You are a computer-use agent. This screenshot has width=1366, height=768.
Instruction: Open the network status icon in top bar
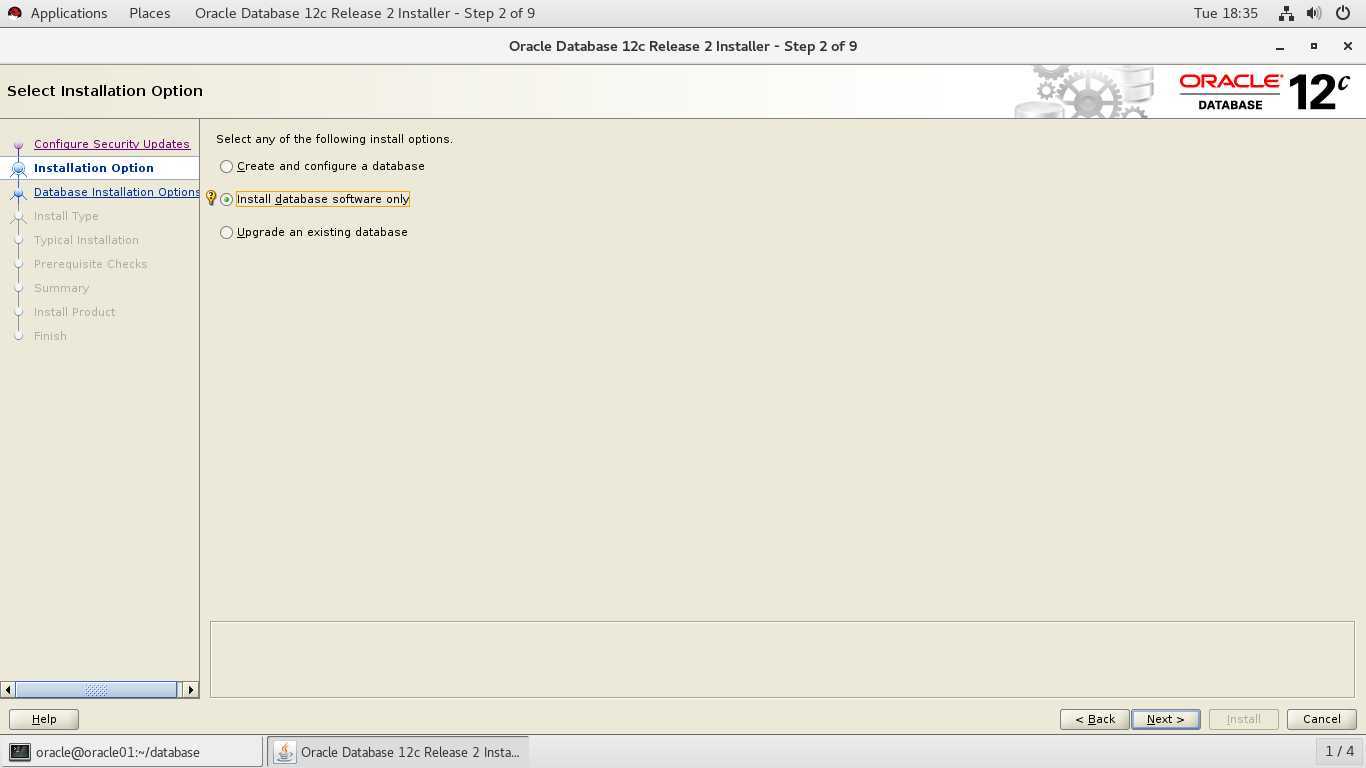coord(1286,13)
